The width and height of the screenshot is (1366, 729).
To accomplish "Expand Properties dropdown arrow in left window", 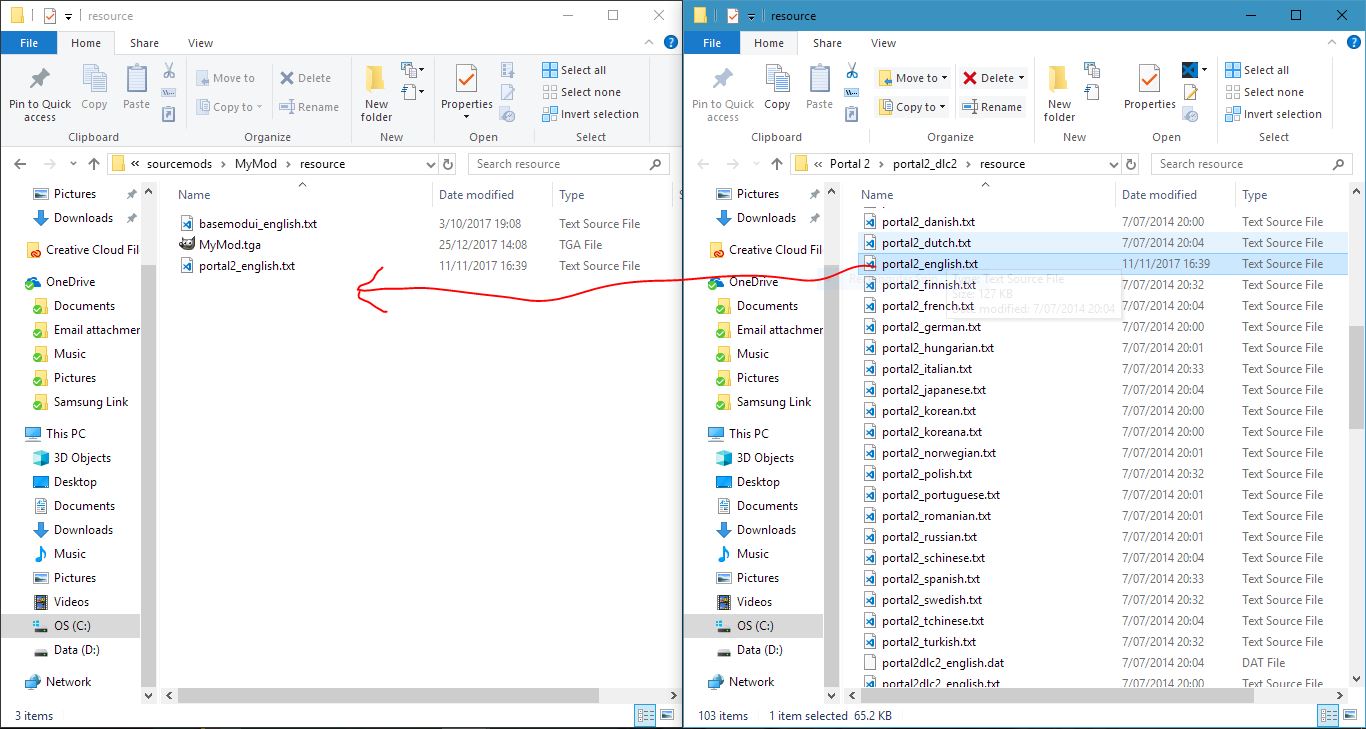I will (467, 117).
